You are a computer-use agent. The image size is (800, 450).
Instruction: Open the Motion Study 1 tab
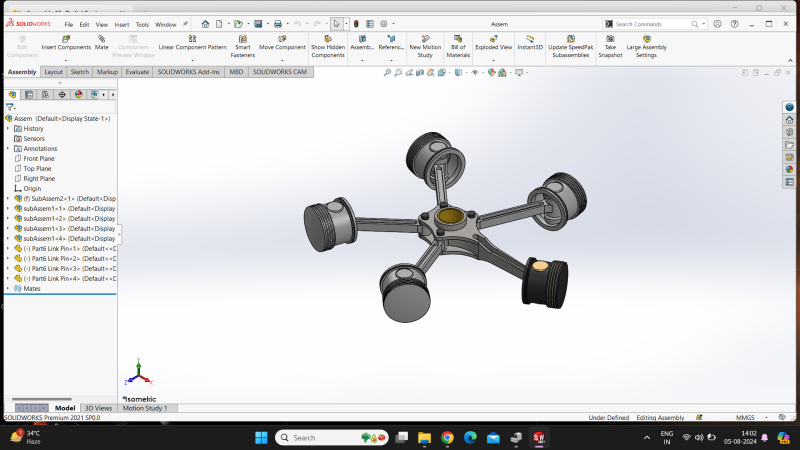click(x=144, y=408)
